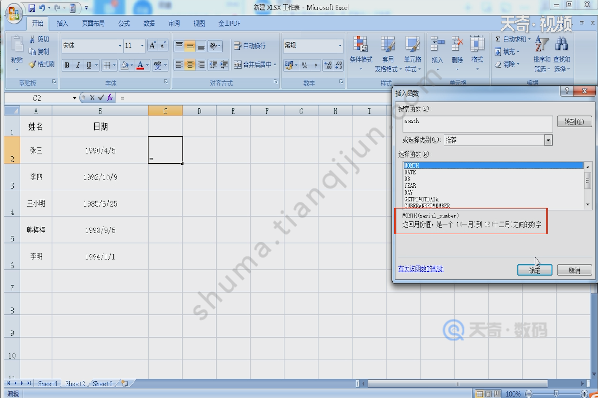Expand the Name Box dropdown arrow
The image size is (598, 398).
click(x=74, y=98)
